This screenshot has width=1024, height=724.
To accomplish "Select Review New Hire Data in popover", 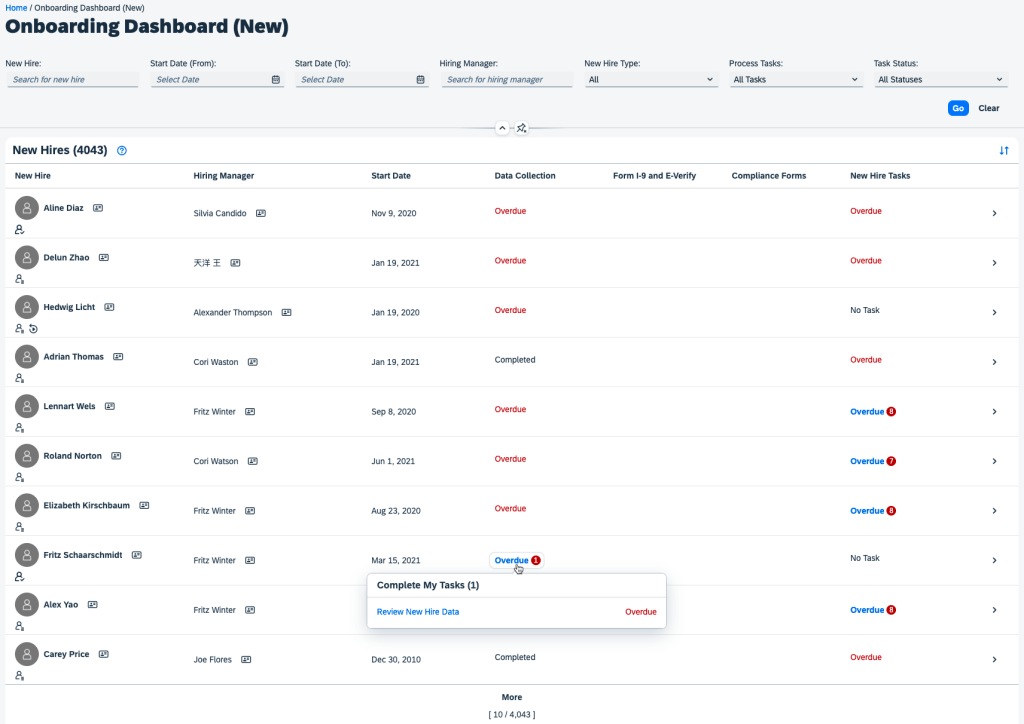I will click(x=418, y=612).
